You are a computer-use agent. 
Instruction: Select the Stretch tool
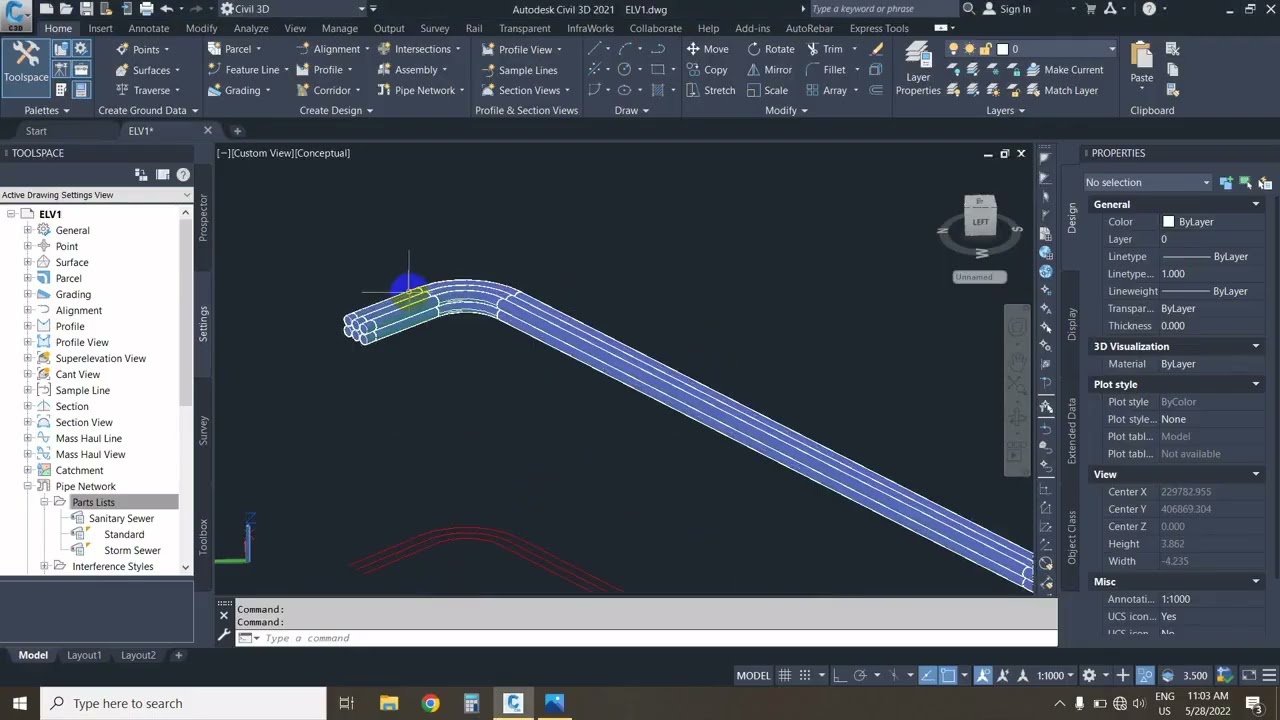(x=711, y=90)
